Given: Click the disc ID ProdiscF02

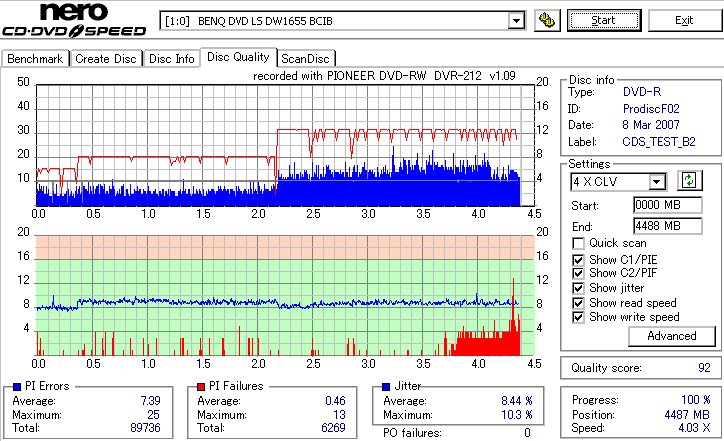Looking at the screenshot, I should point(651,109).
